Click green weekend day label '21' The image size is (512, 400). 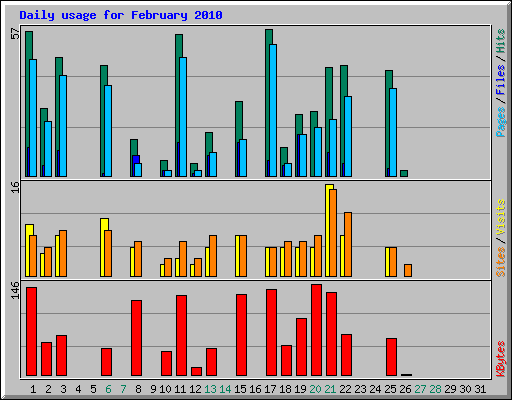(x=330, y=389)
